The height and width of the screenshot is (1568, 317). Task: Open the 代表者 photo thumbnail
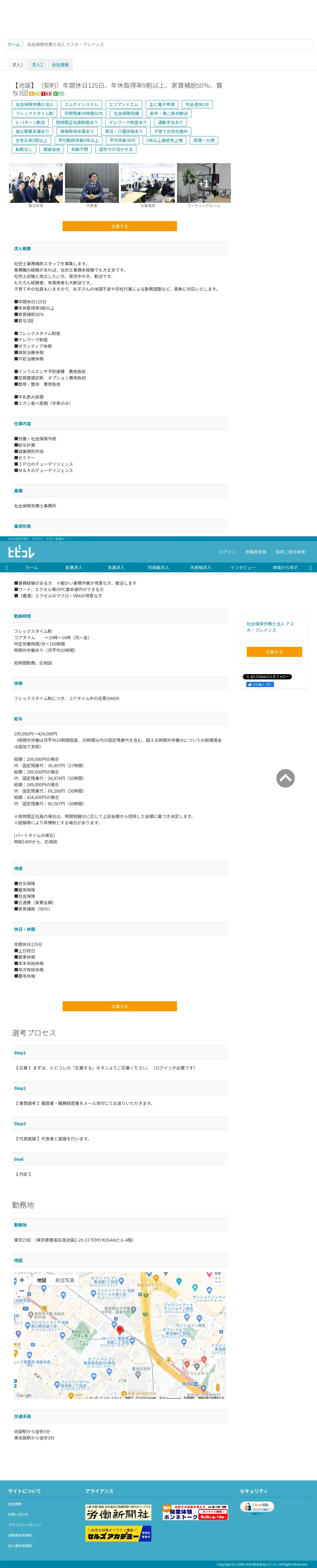tap(92, 182)
